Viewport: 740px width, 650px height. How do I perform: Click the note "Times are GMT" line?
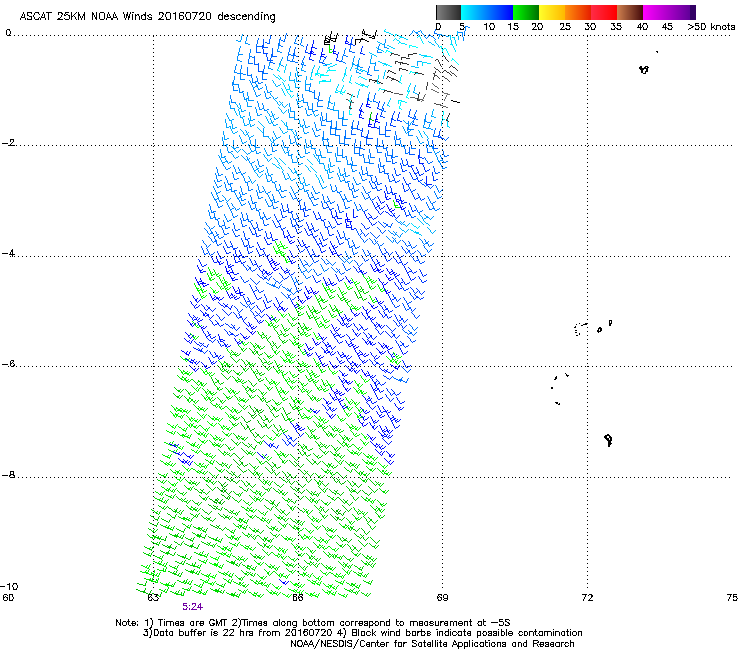click(312, 623)
